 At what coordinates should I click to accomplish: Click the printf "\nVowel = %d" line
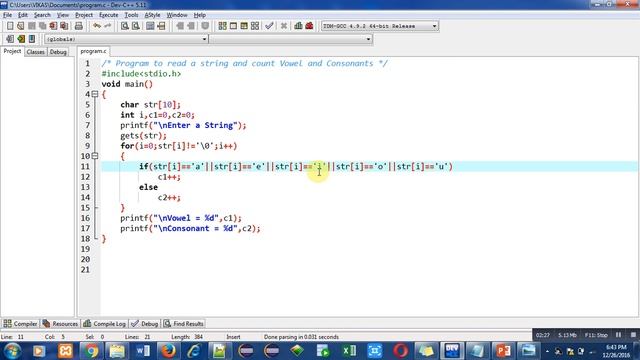[x=181, y=218]
